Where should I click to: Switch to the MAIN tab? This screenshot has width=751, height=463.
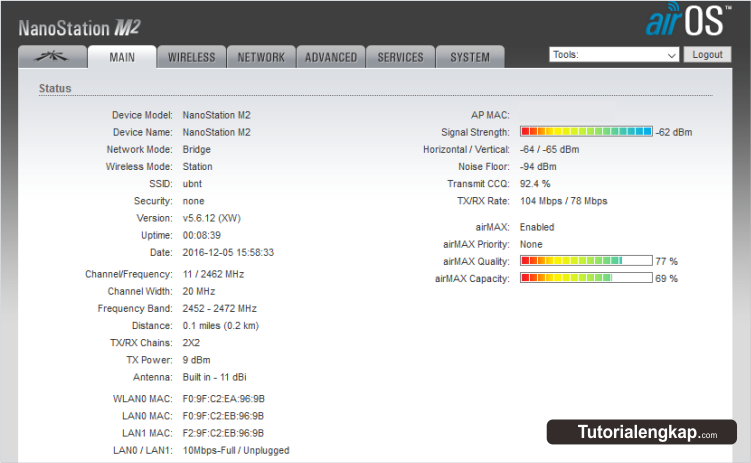click(x=122, y=57)
